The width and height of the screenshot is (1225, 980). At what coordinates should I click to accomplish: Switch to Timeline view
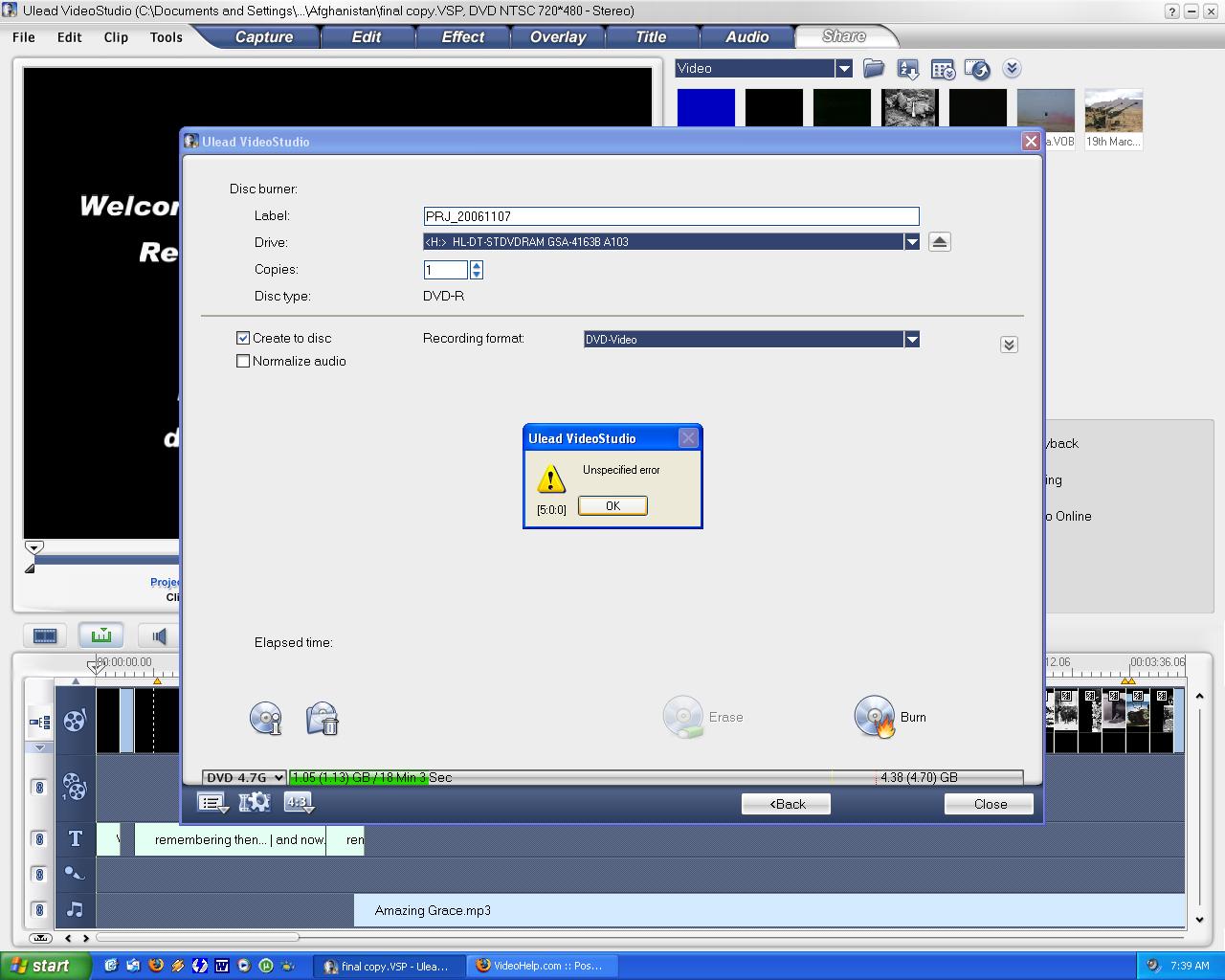pos(101,635)
